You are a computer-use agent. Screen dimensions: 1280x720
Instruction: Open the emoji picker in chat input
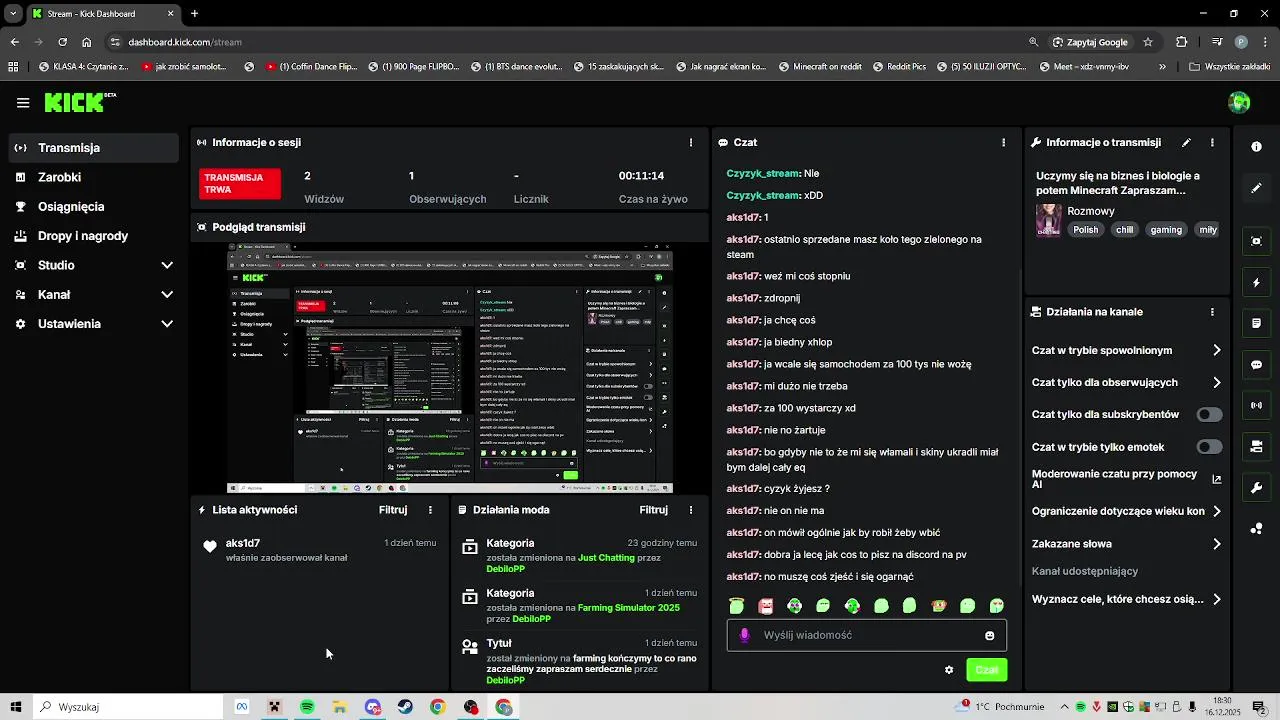pyautogui.click(x=990, y=635)
